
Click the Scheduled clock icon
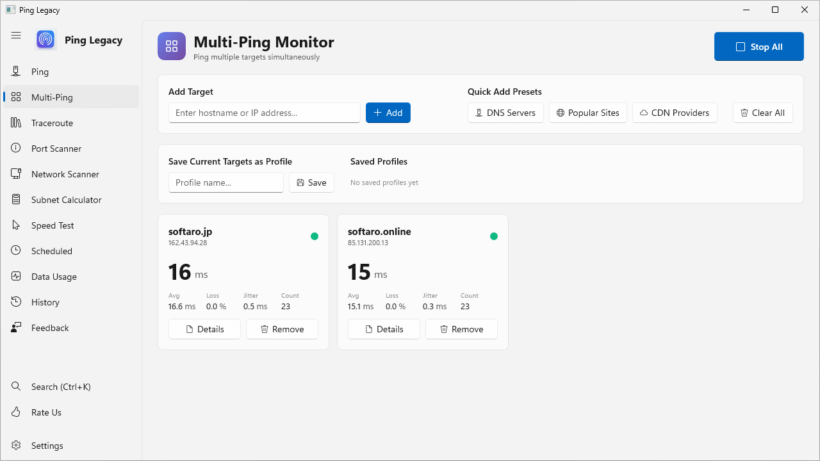(x=16, y=251)
